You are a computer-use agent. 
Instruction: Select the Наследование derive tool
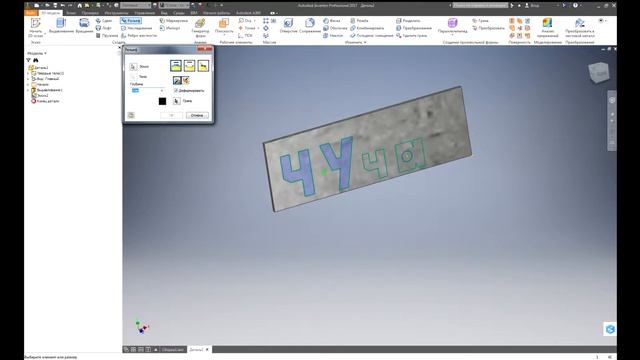pos(136,28)
